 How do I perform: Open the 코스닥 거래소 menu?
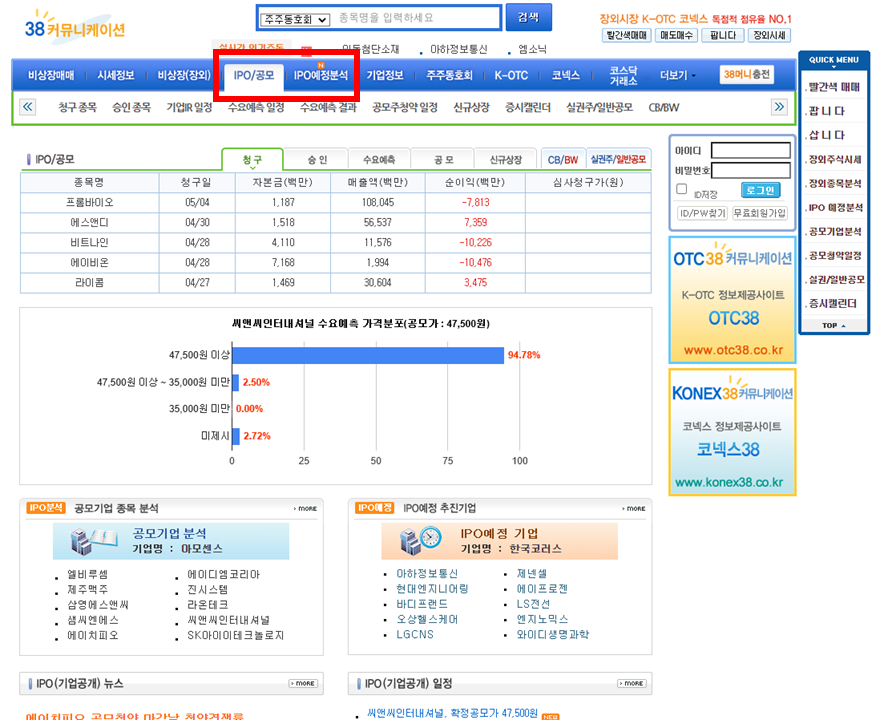[624, 75]
